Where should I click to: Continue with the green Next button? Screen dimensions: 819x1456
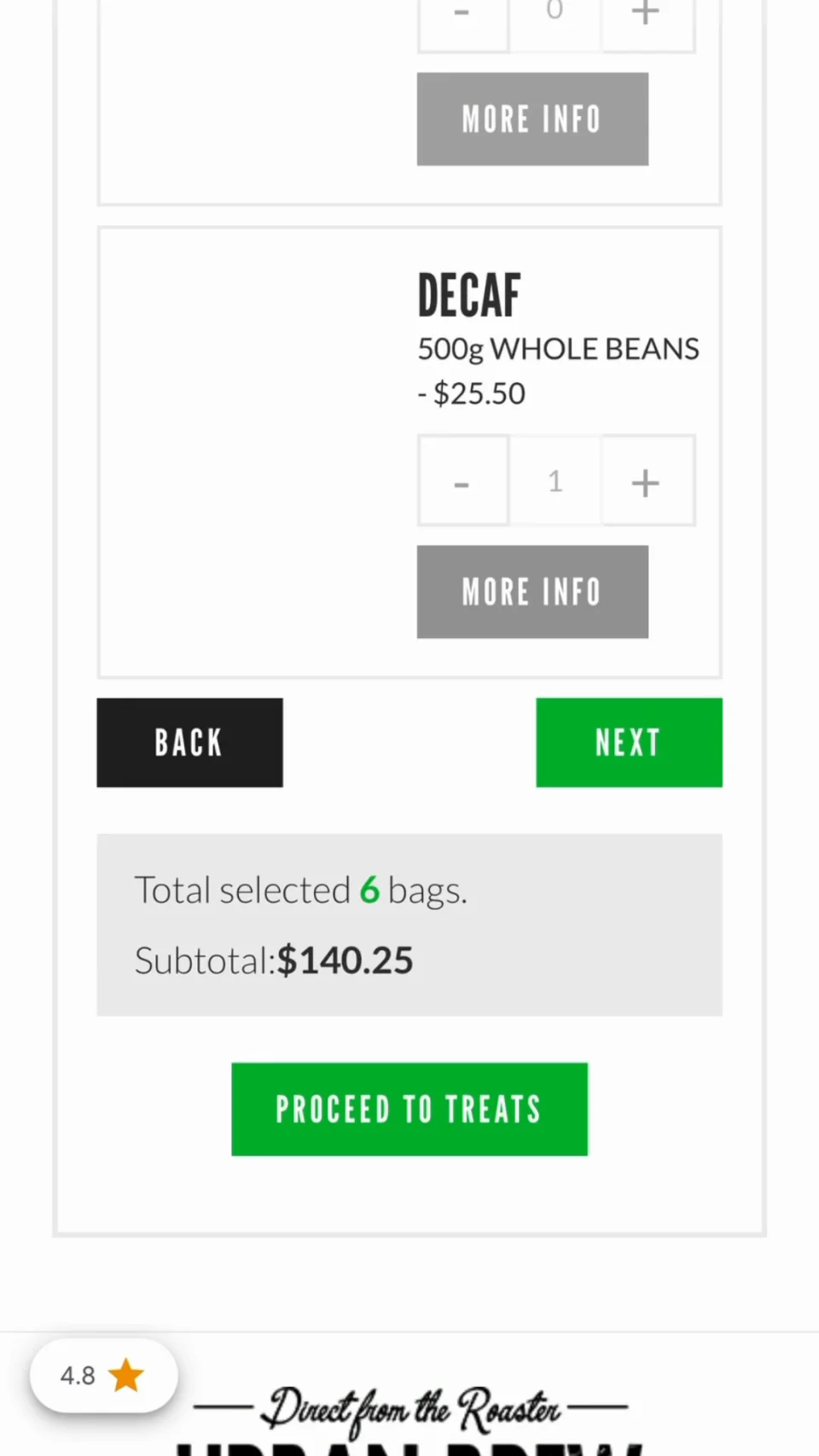point(629,743)
